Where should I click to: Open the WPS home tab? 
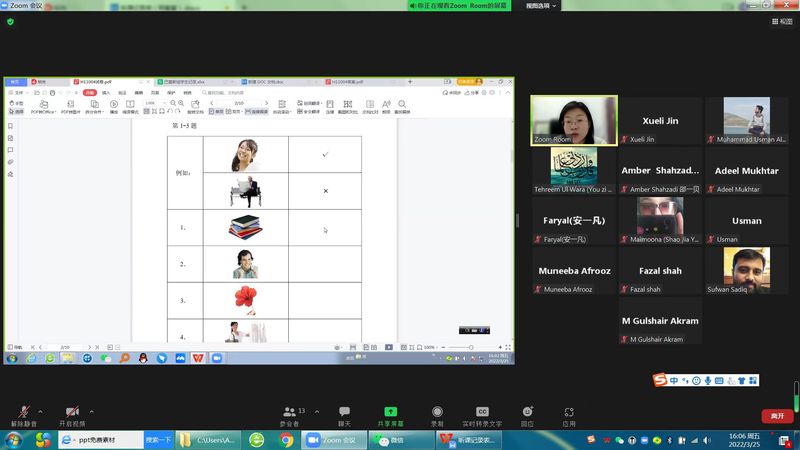pos(15,82)
